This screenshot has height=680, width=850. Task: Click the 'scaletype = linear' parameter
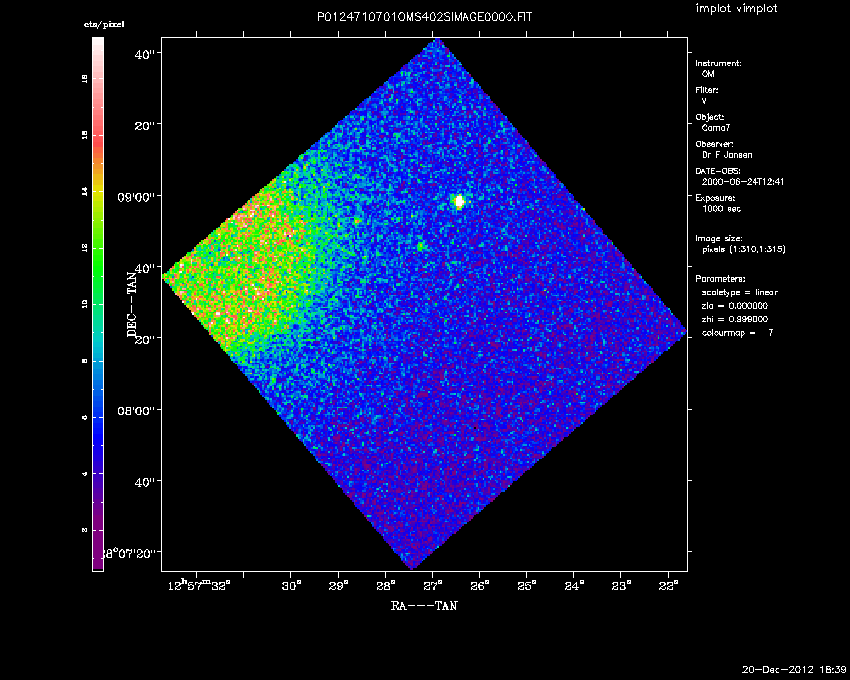pyautogui.click(x=739, y=292)
